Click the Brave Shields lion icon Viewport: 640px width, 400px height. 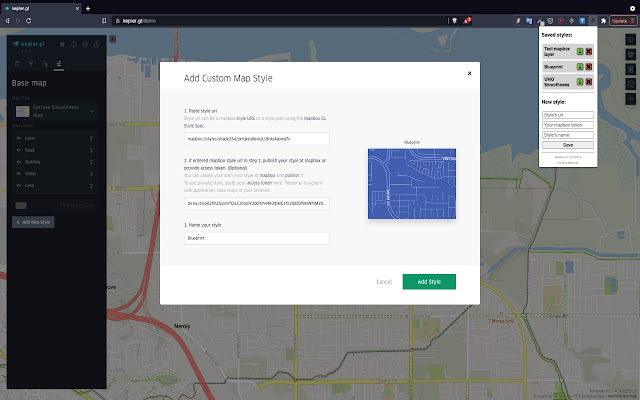(454, 21)
